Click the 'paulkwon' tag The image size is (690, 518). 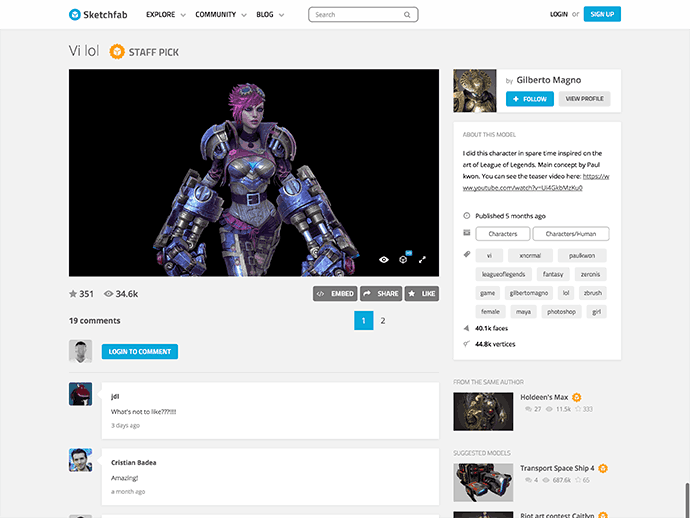point(582,256)
